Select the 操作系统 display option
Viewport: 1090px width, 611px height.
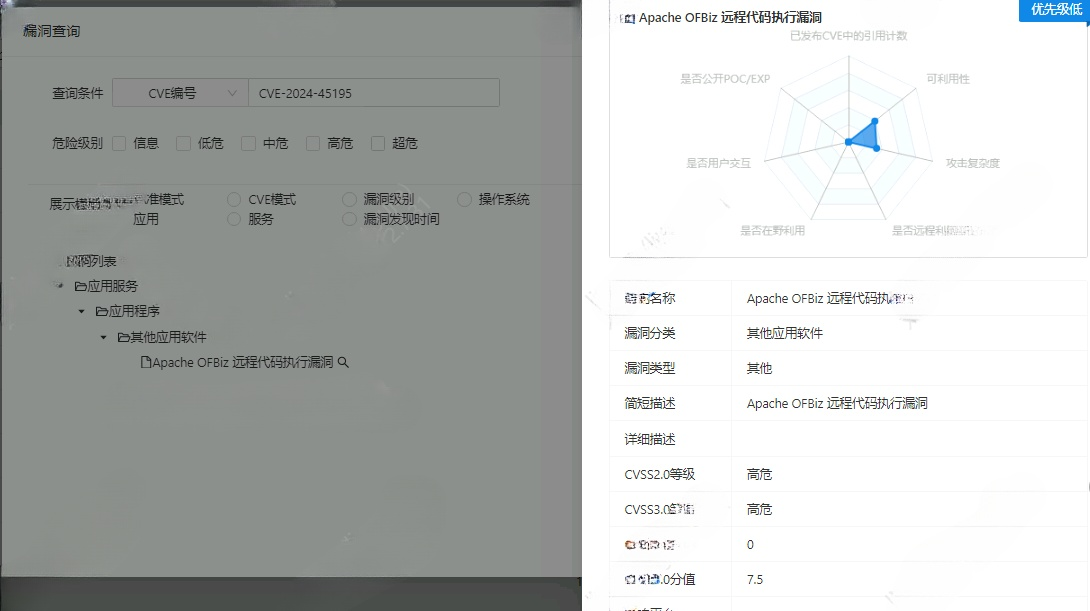coord(464,198)
